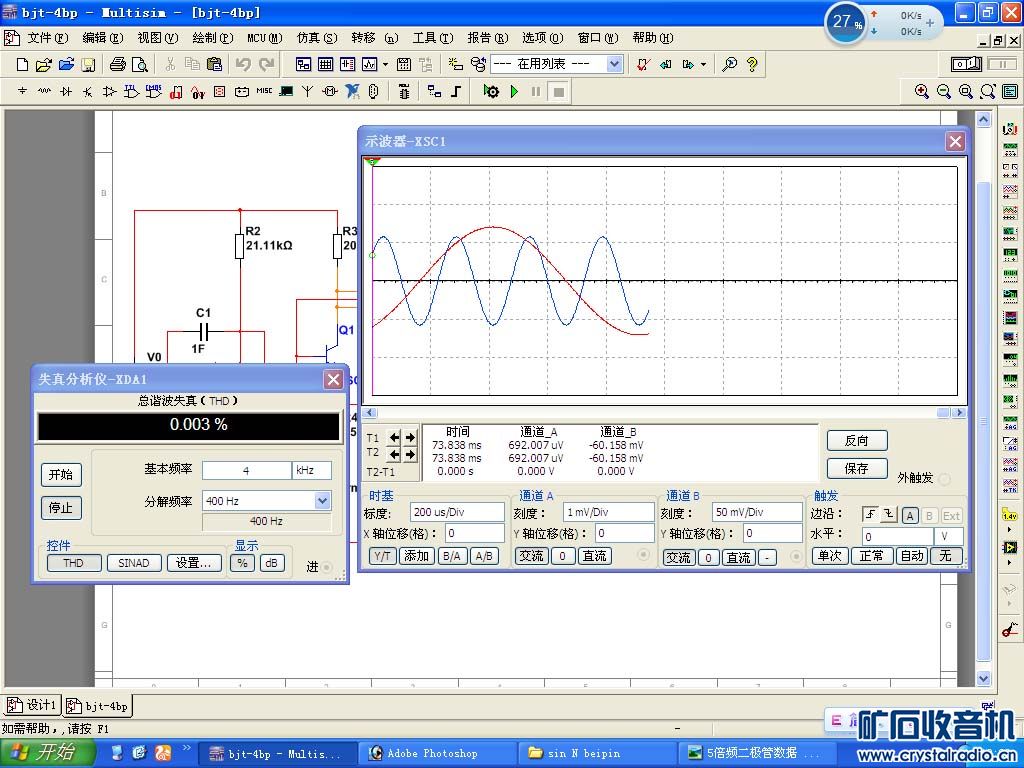Click the green Run simulation play icon

pyautogui.click(x=514, y=91)
